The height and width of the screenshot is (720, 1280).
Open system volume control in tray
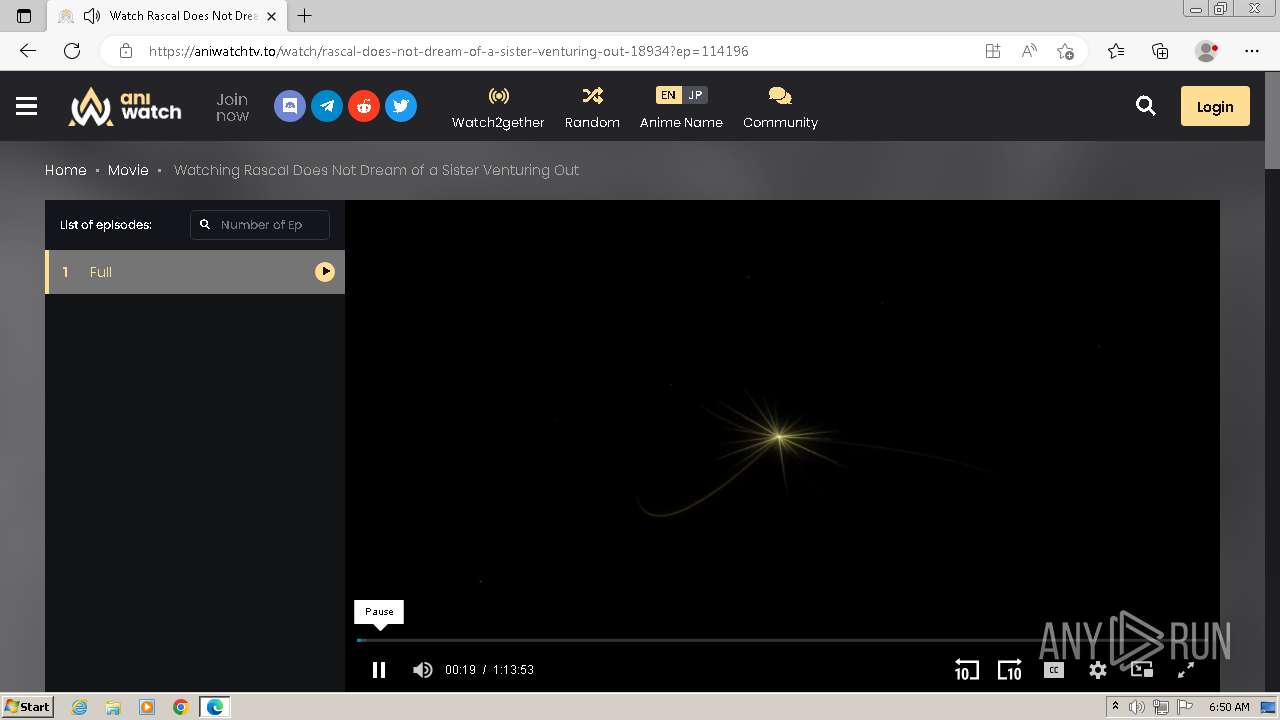(x=1137, y=707)
